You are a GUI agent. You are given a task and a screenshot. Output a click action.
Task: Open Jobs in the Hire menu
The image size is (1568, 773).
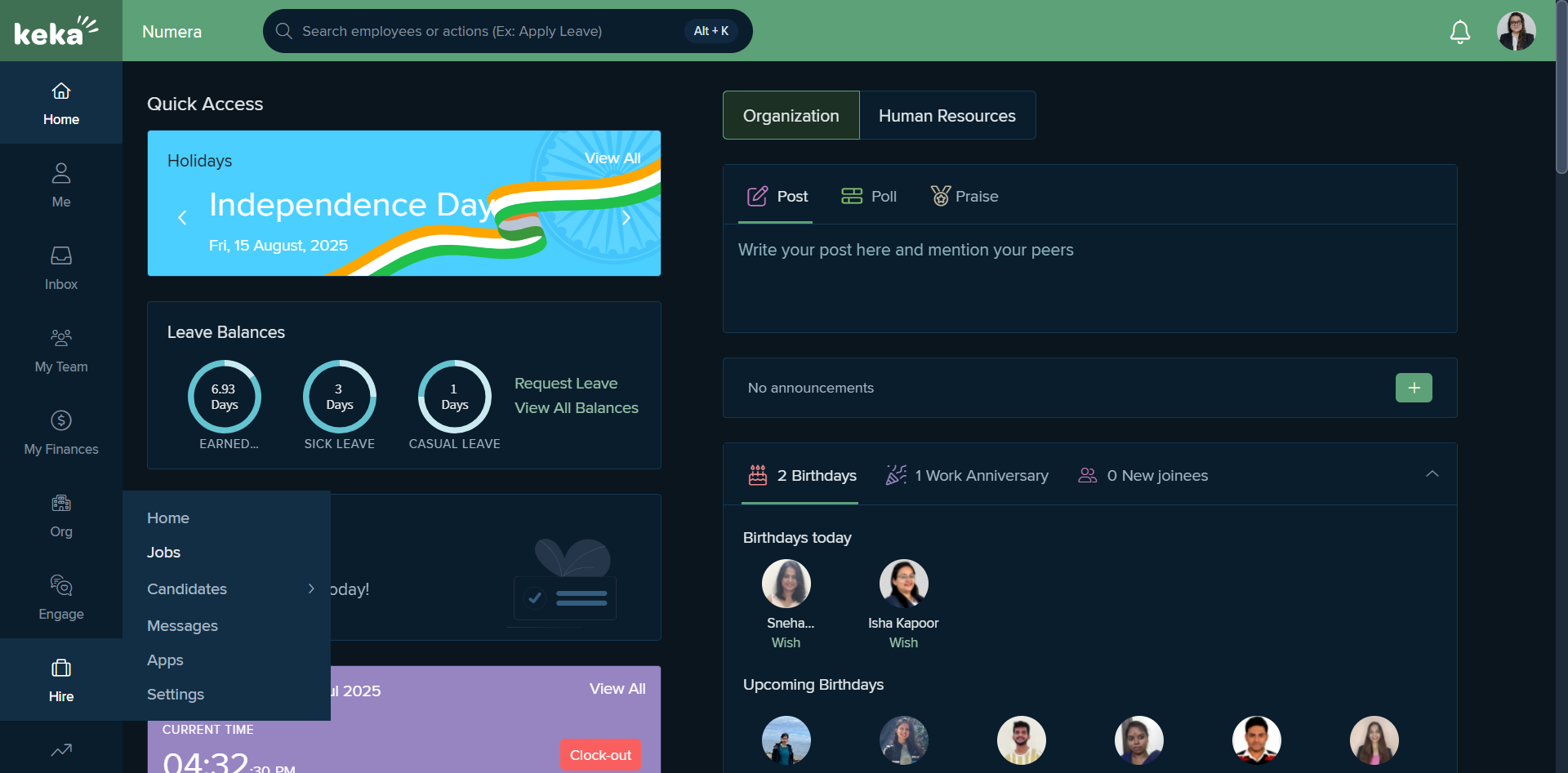(163, 553)
